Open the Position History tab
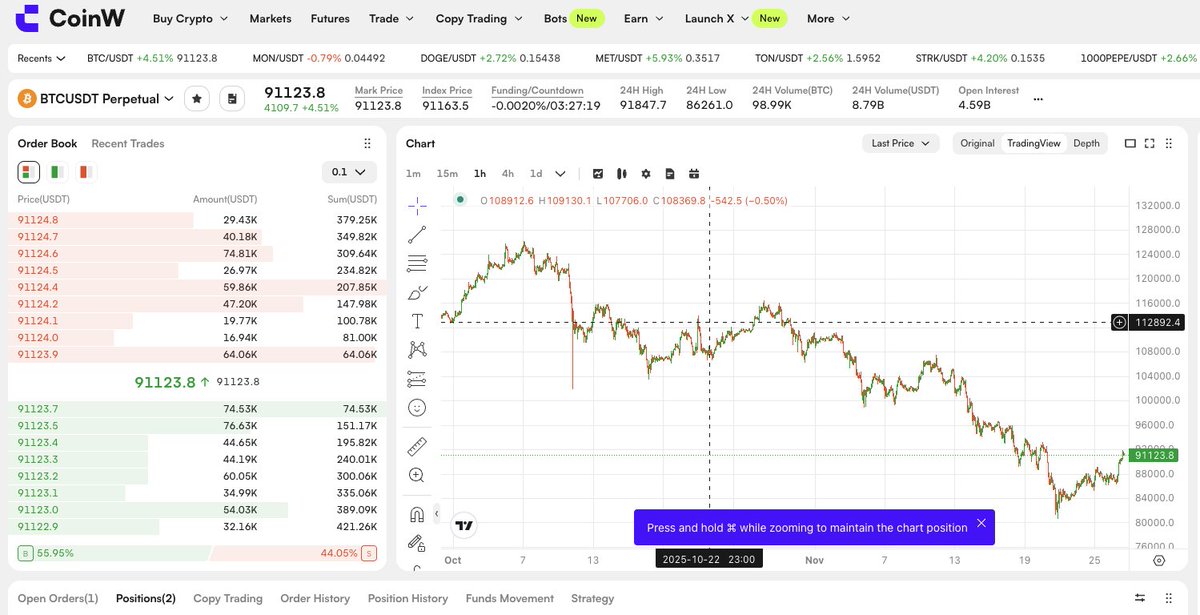The image size is (1200, 615). click(x=408, y=598)
